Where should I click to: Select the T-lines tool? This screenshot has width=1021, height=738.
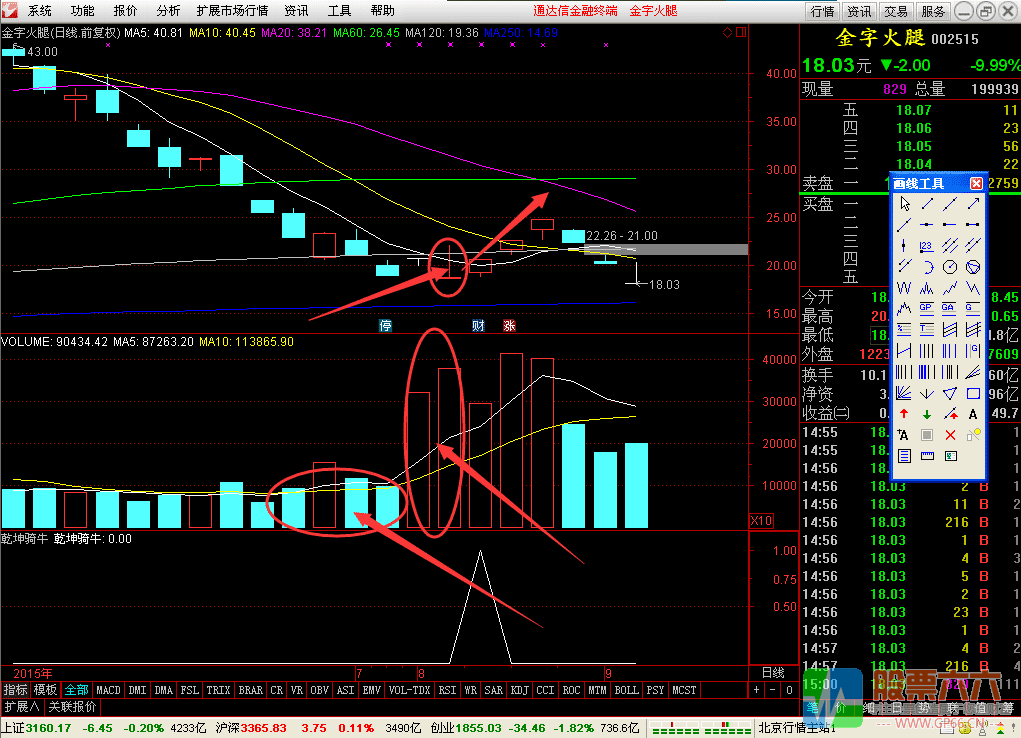927,329
